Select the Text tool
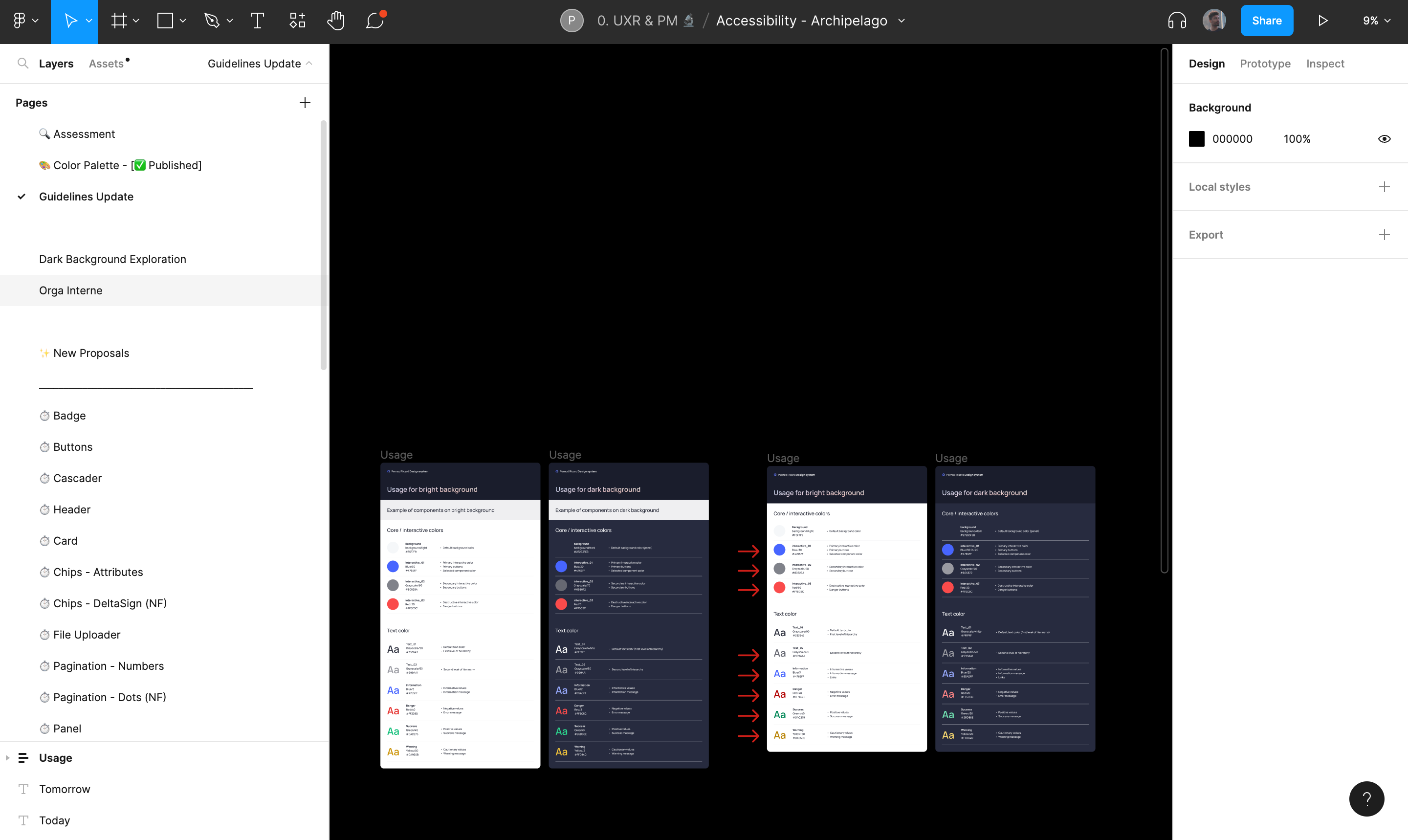This screenshot has height=840, width=1408. [258, 21]
